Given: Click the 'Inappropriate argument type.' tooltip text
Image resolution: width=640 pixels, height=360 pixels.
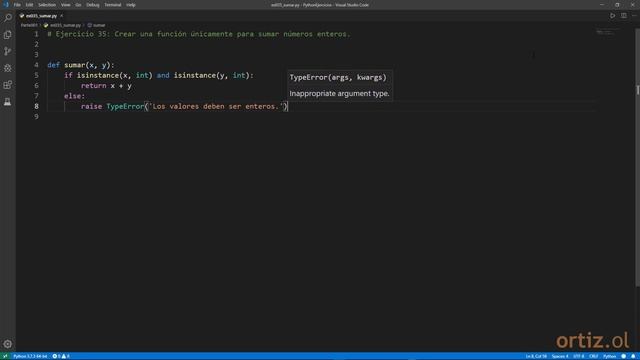Looking at the screenshot, I should [340, 93].
